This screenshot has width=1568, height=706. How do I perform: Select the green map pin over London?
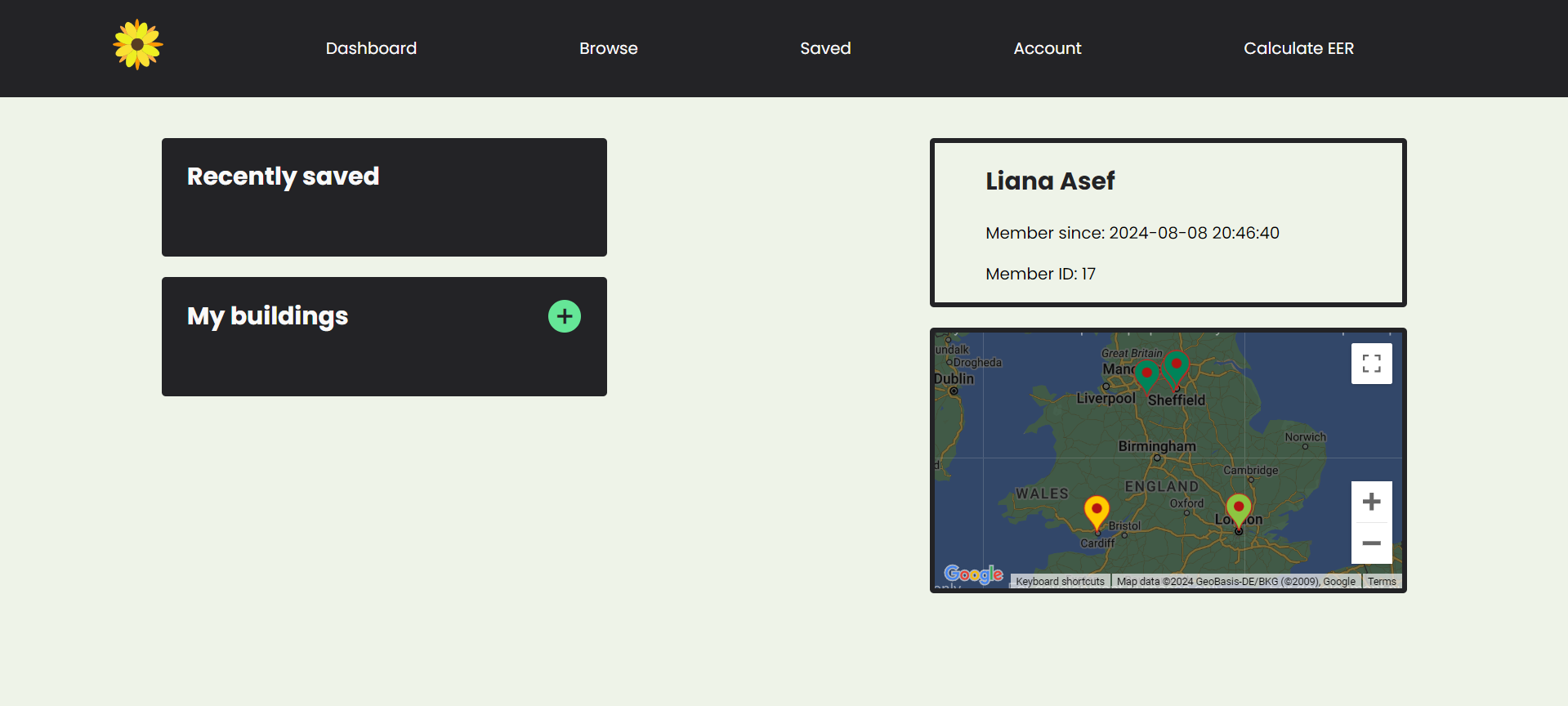[x=1239, y=511]
